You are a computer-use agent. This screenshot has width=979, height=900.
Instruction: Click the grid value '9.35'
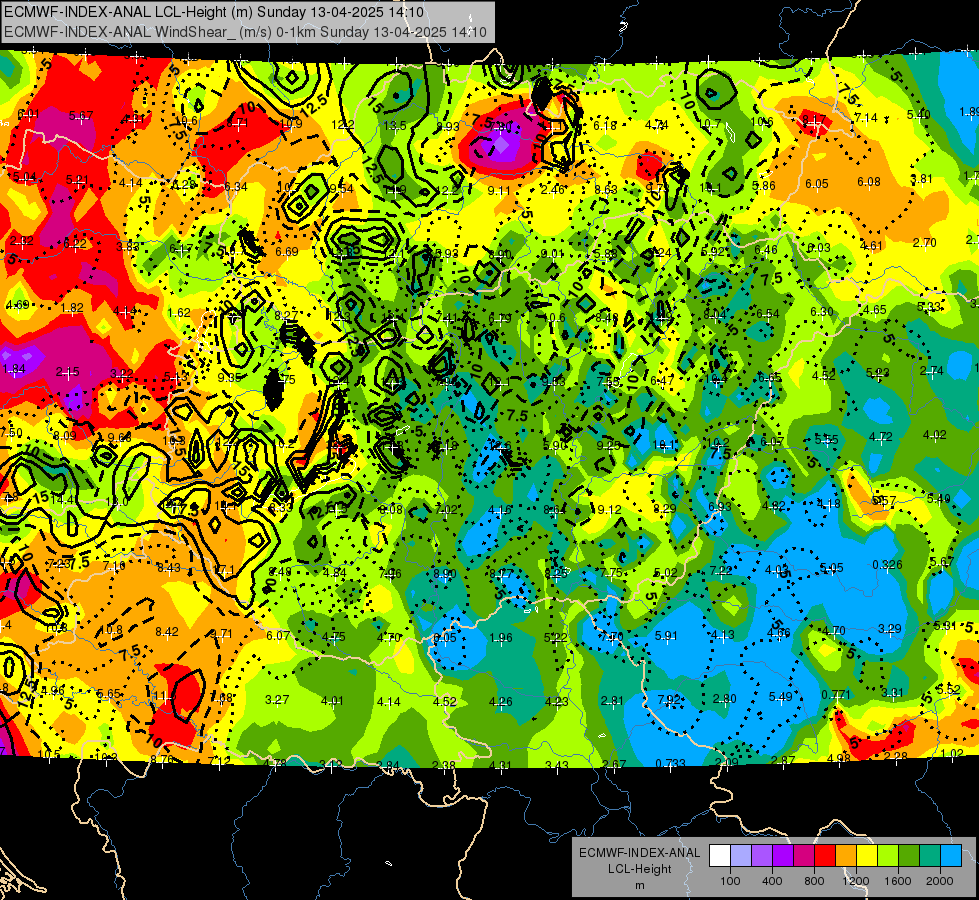pos(230,377)
